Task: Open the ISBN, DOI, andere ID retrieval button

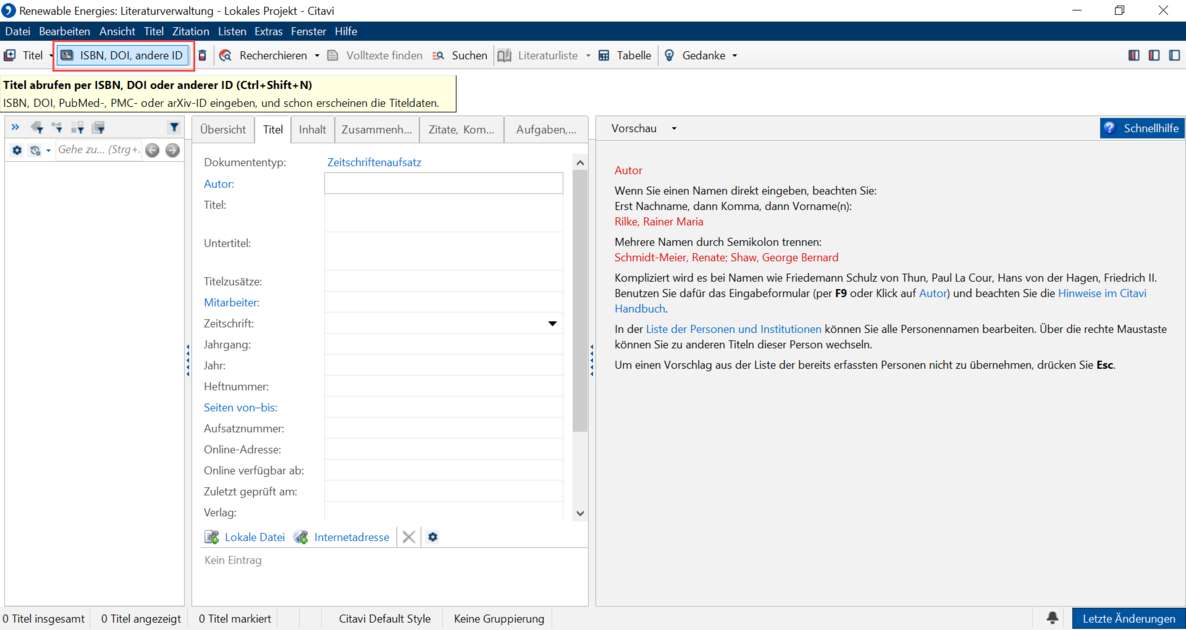Action: [x=121, y=55]
